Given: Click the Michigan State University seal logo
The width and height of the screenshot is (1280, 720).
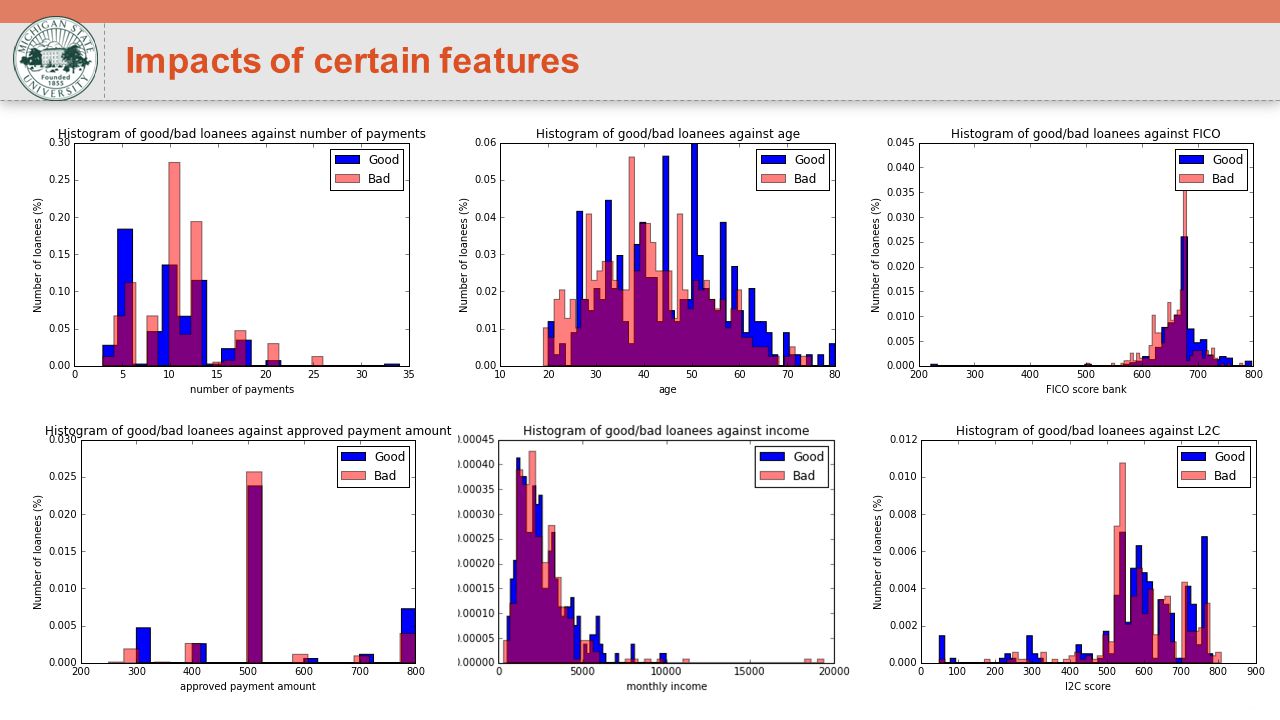Looking at the screenshot, I should tap(55, 58).
